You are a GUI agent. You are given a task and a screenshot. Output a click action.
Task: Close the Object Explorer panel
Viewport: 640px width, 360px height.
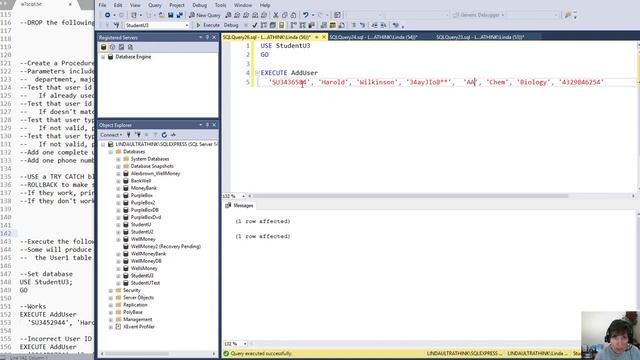pos(214,125)
